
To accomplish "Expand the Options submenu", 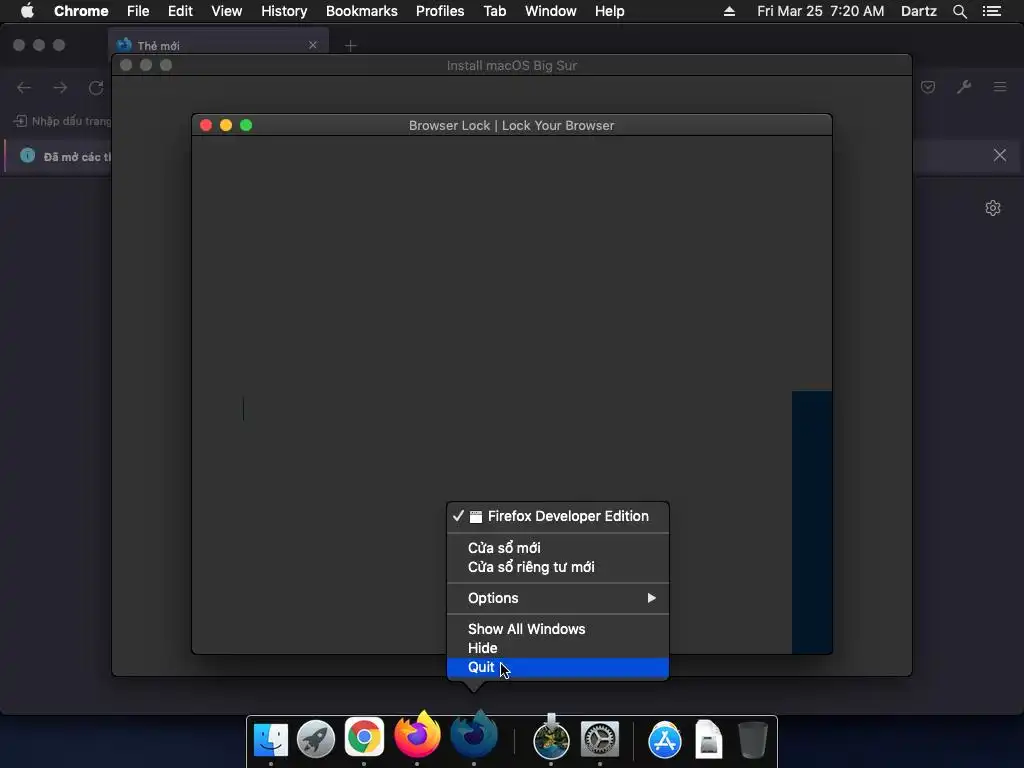I will click(x=558, y=598).
